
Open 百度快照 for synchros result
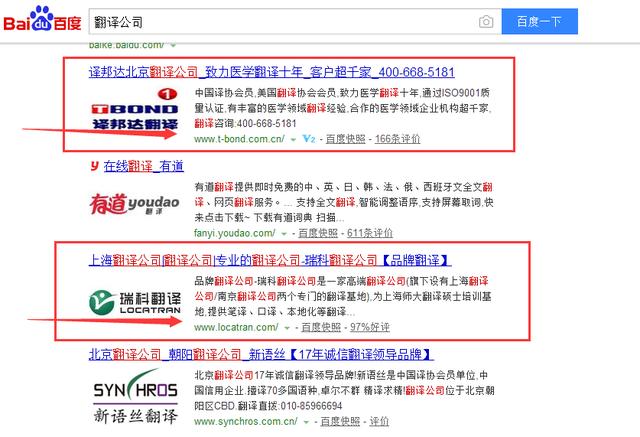(x=340, y=421)
